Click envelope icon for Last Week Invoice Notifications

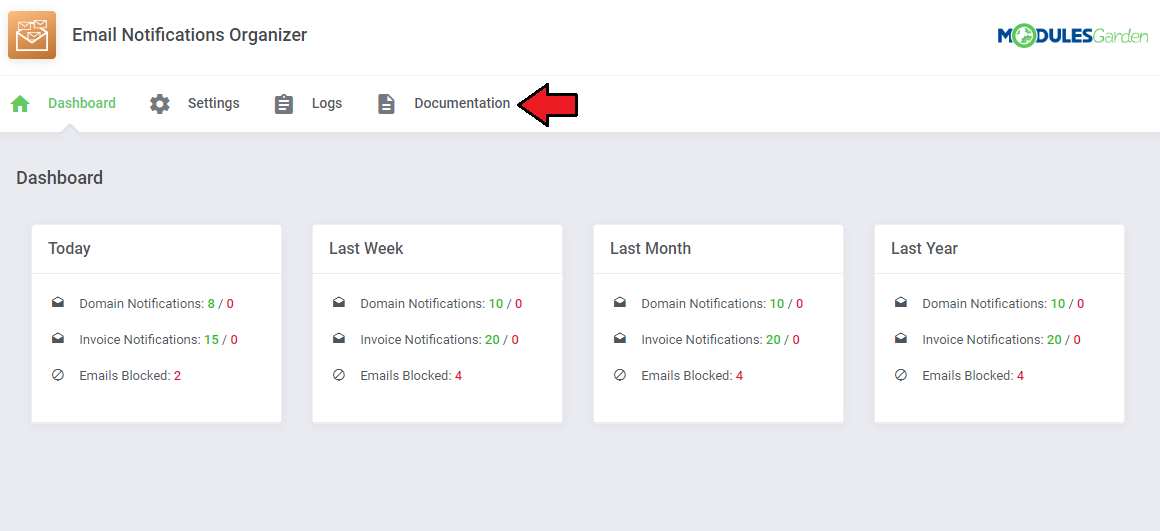pos(339,339)
